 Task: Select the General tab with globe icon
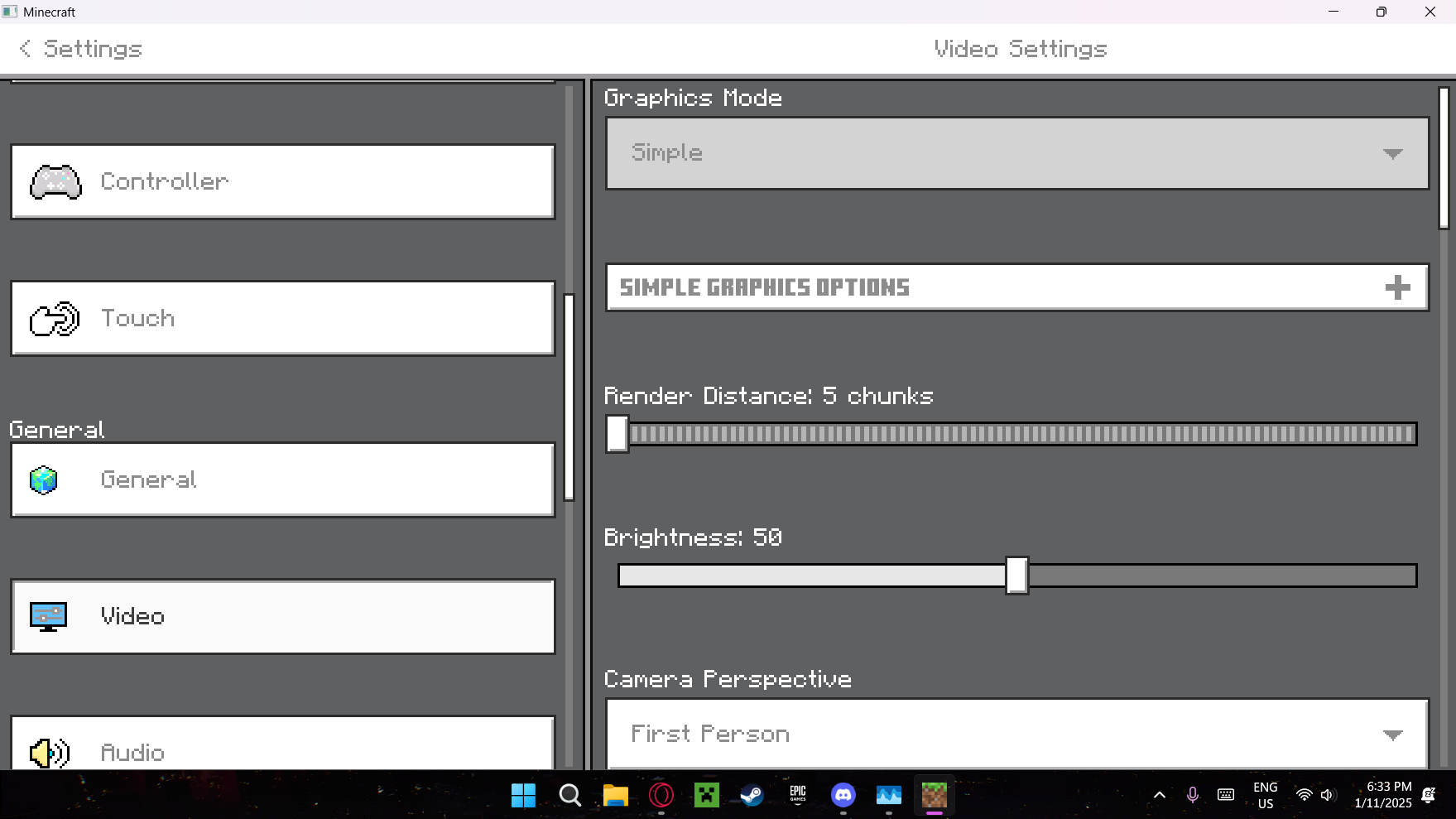(283, 479)
